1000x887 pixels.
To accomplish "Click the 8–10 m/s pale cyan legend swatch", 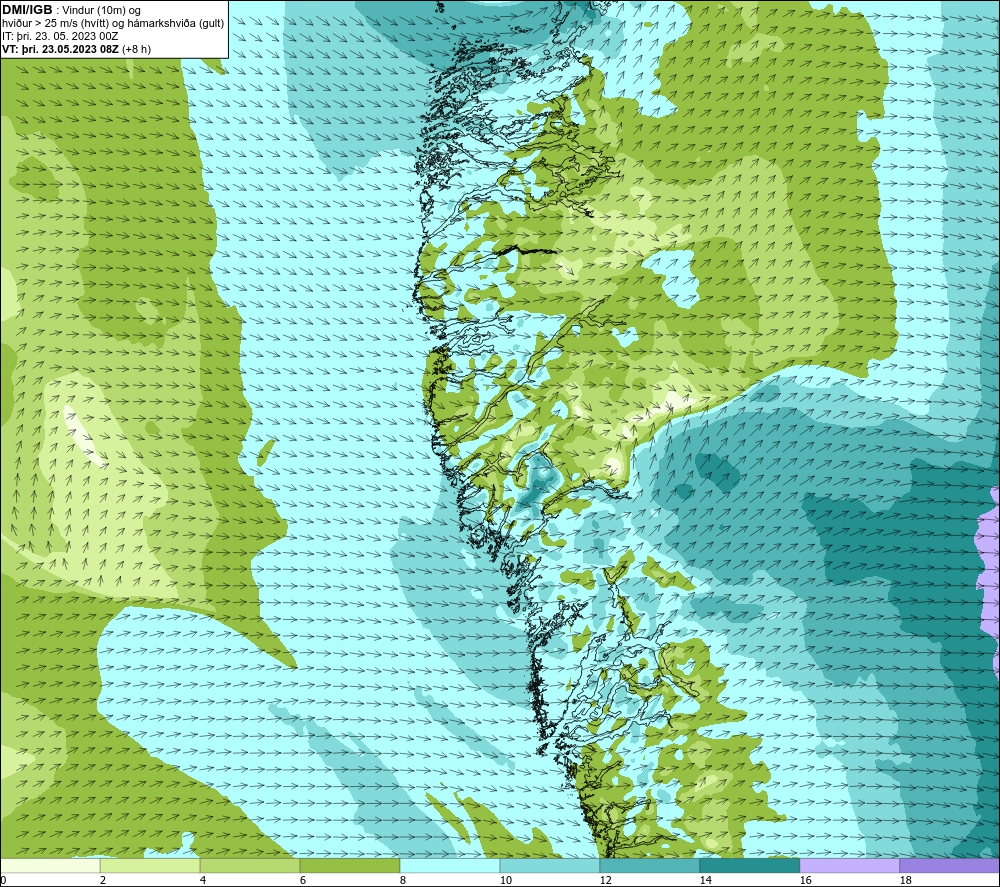I will (450, 866).
